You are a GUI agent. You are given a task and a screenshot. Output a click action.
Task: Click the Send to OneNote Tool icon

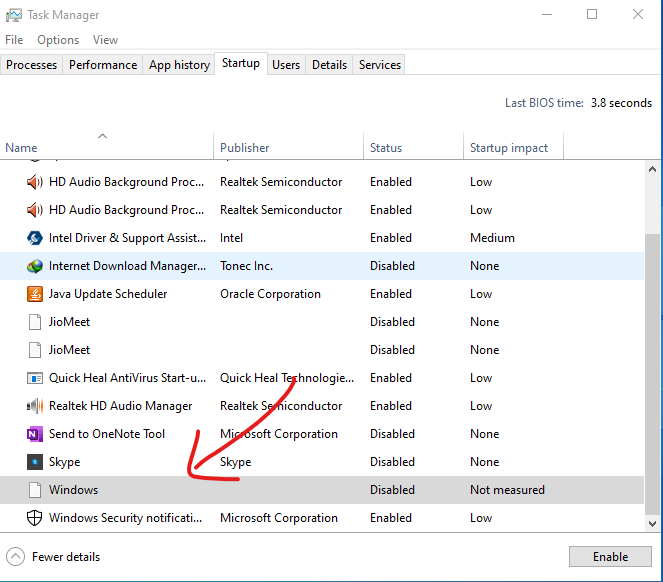point(35,434)
